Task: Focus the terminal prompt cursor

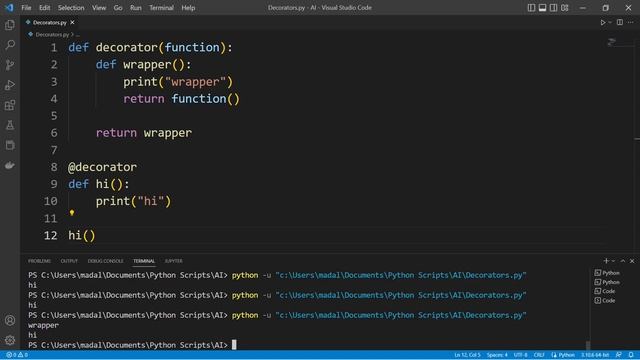Action: click(234, 345)
